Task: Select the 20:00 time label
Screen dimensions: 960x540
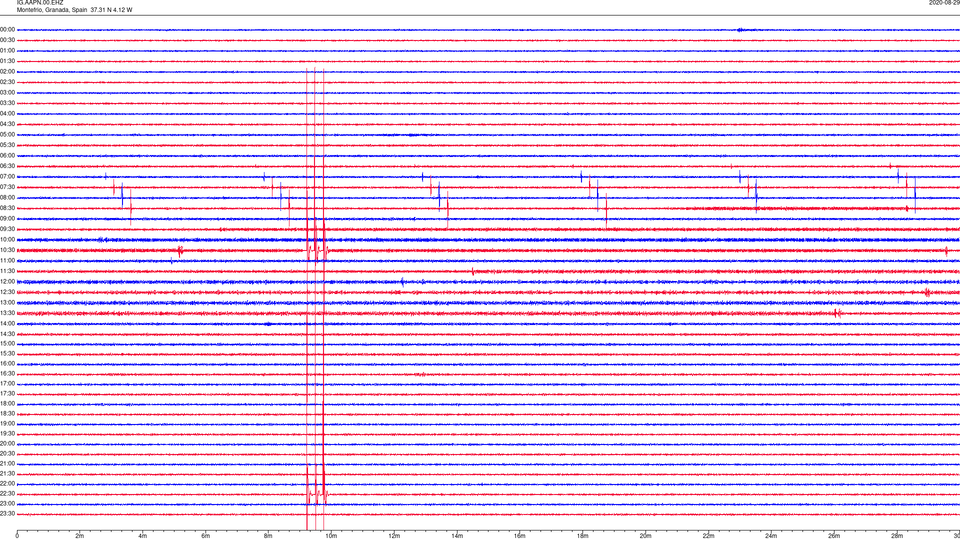Action: [7, 444]
